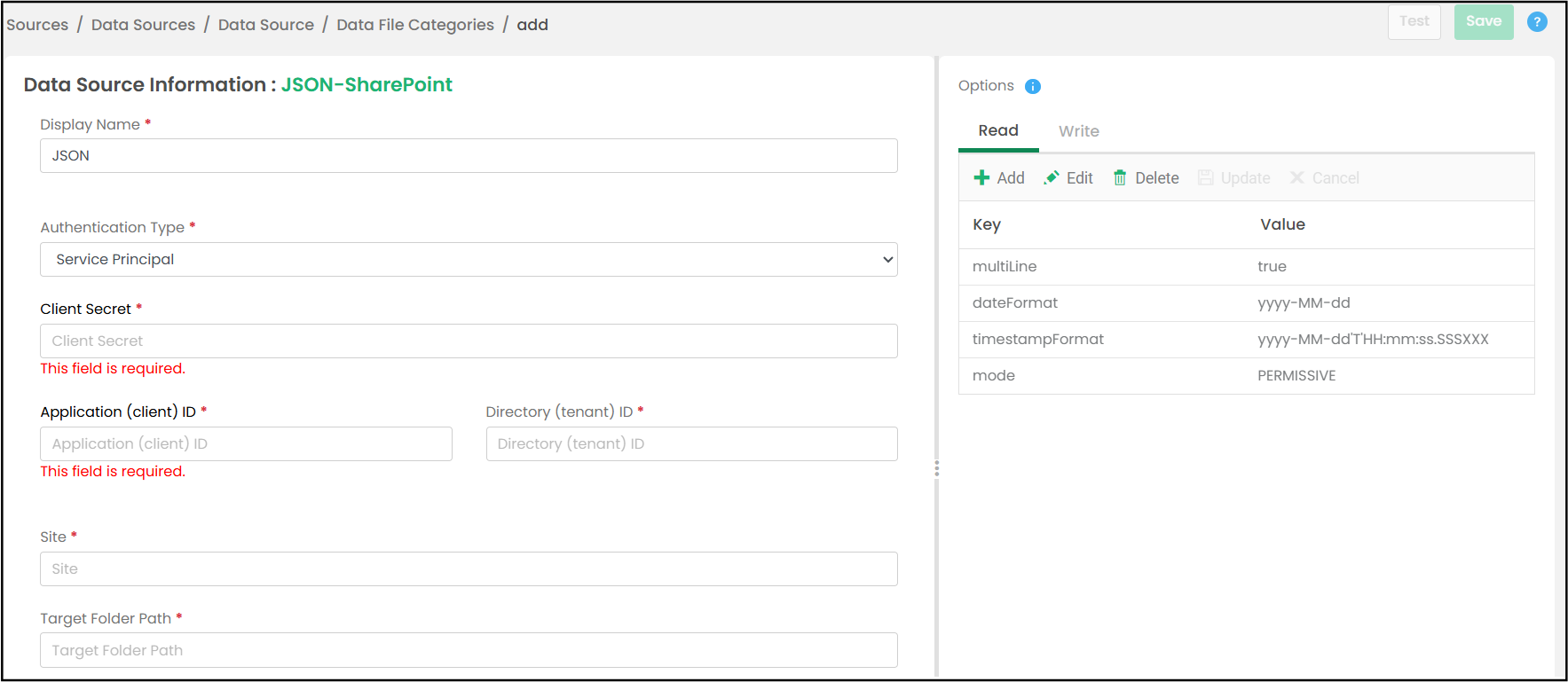The image size is (1568, 682).
Task: Click the Value column header
Action: [x=1389, y=224]
